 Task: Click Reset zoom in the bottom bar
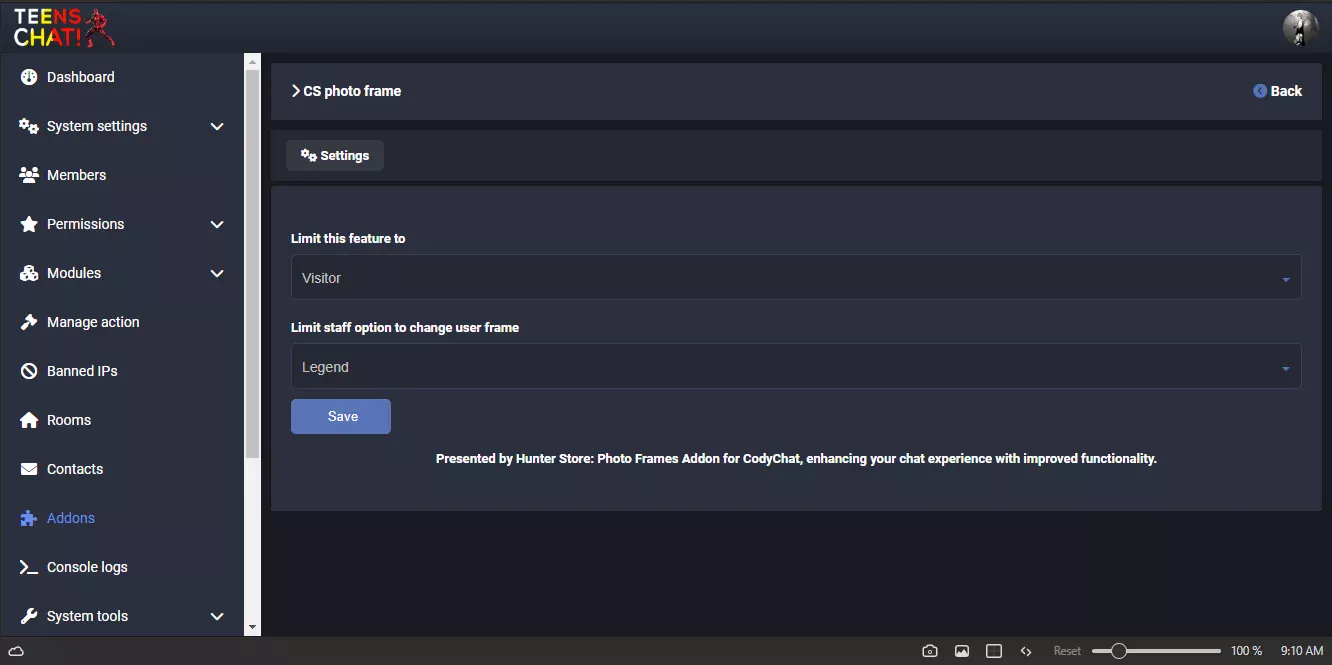pyautogui.click(x=1067, y=651)
